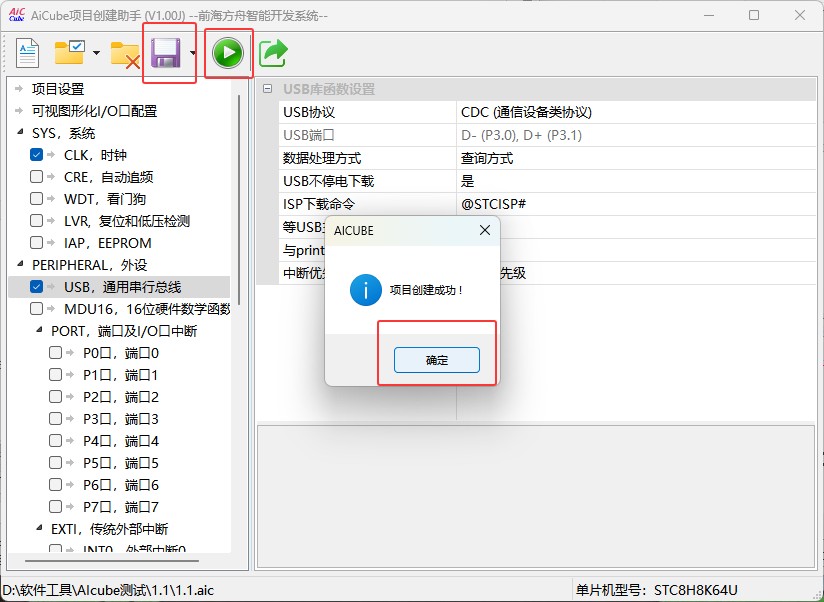This screenshot has width=824, height=602.
Task: Click the ISP下载命令 @STCISP# field
Action: [636, 204]
